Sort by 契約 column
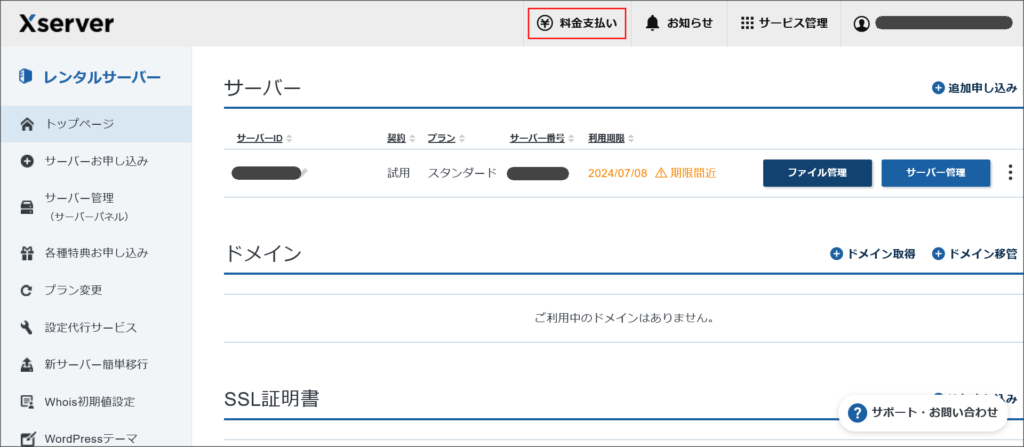 (401, 138)
